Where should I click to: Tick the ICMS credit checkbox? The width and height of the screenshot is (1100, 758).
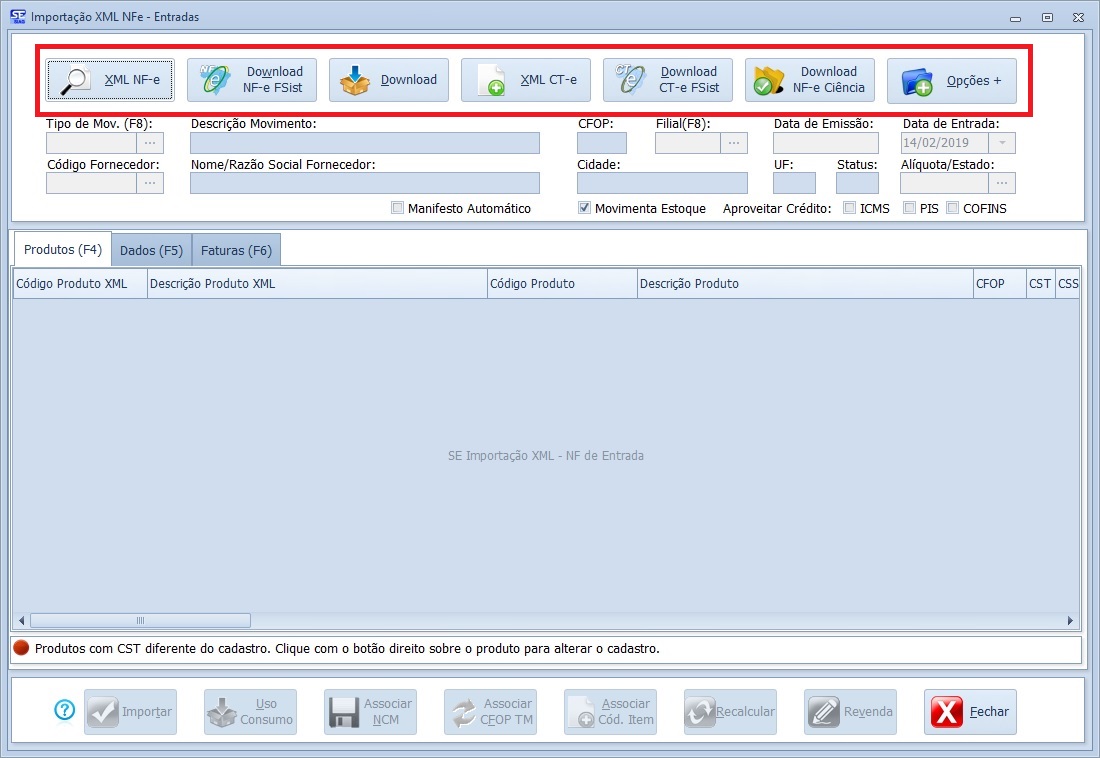[x=849, y=208]
